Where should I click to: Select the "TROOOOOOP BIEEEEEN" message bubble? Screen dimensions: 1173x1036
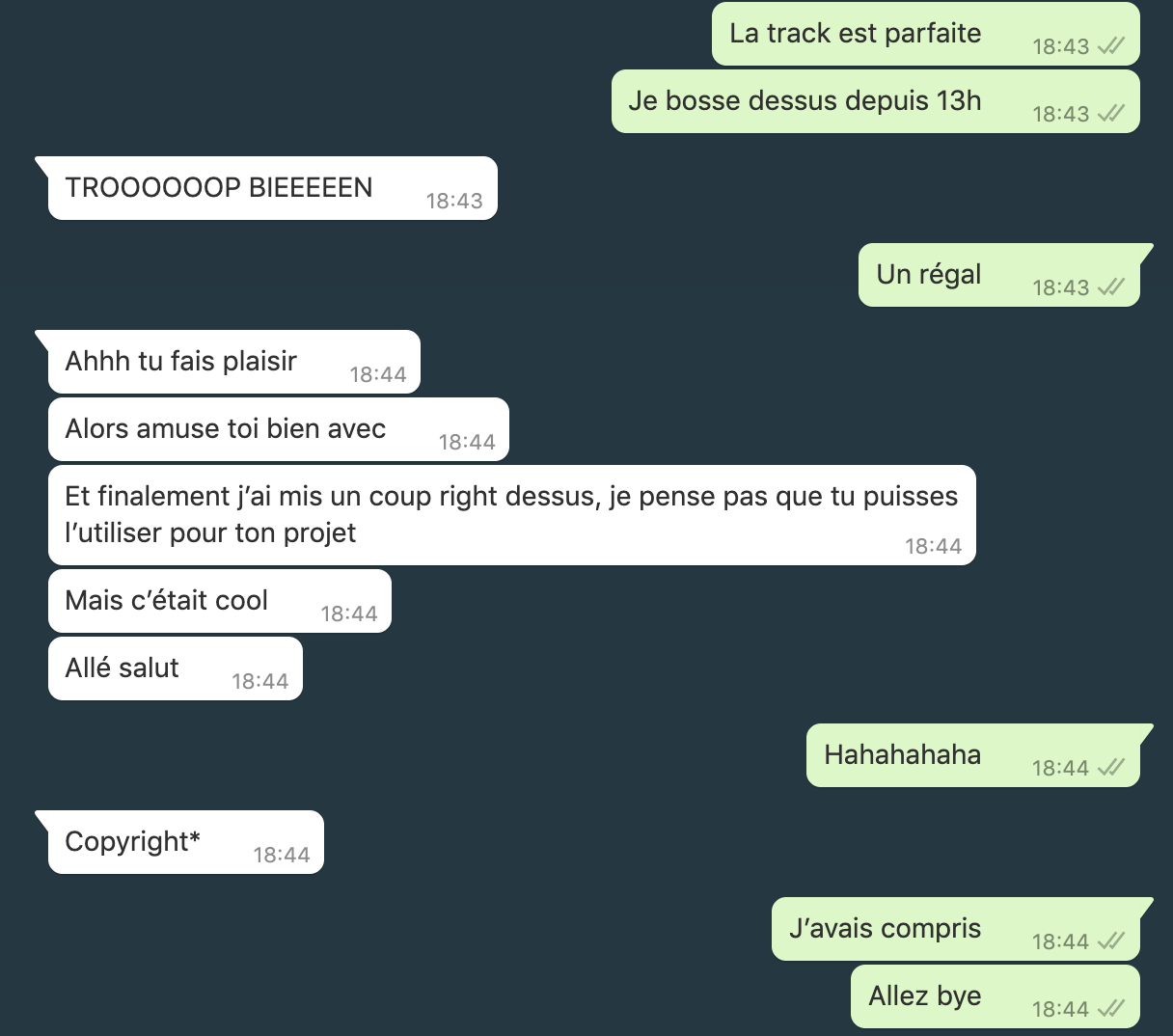coord(273,188)
